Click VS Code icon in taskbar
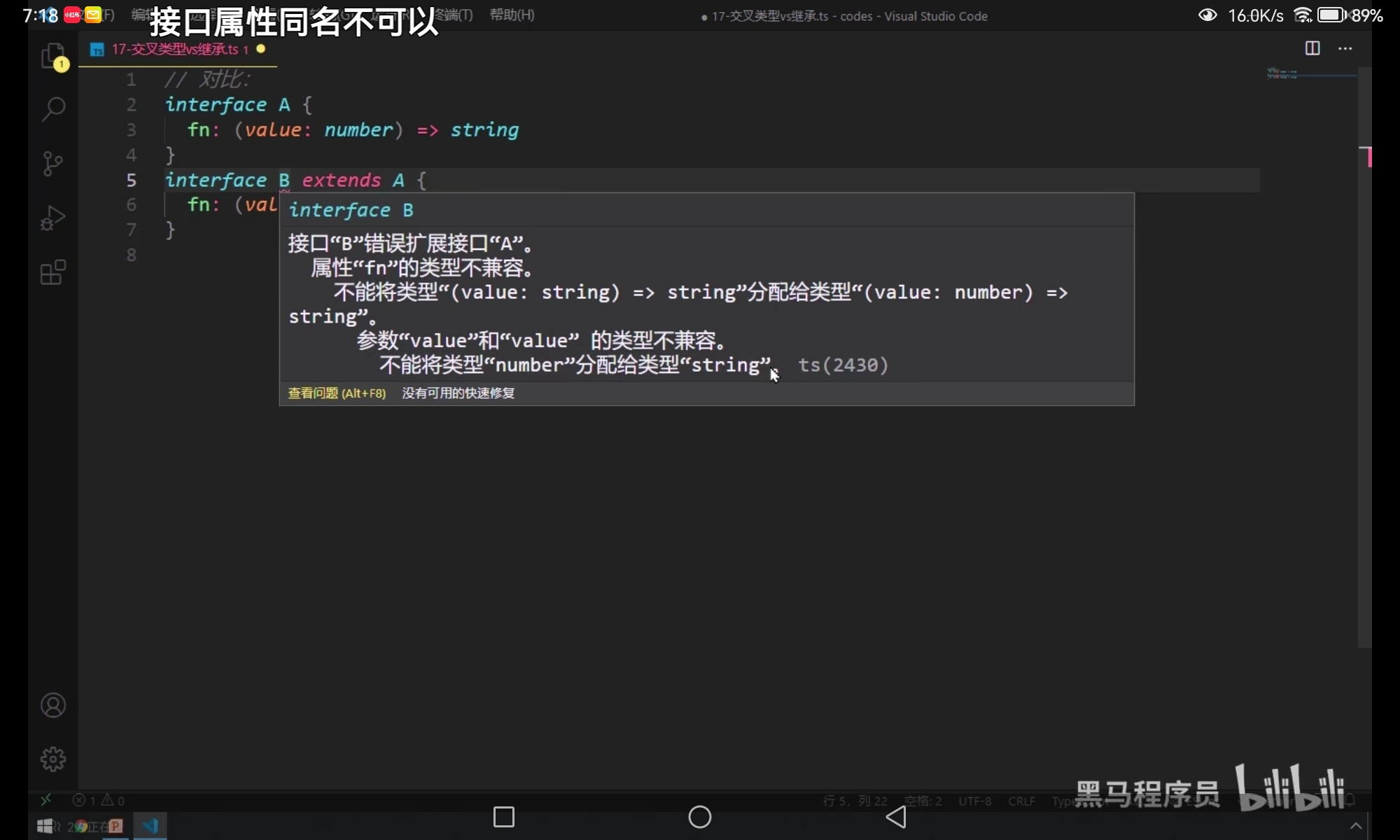This screenshot has height=840, width=1400. (150, 826)
